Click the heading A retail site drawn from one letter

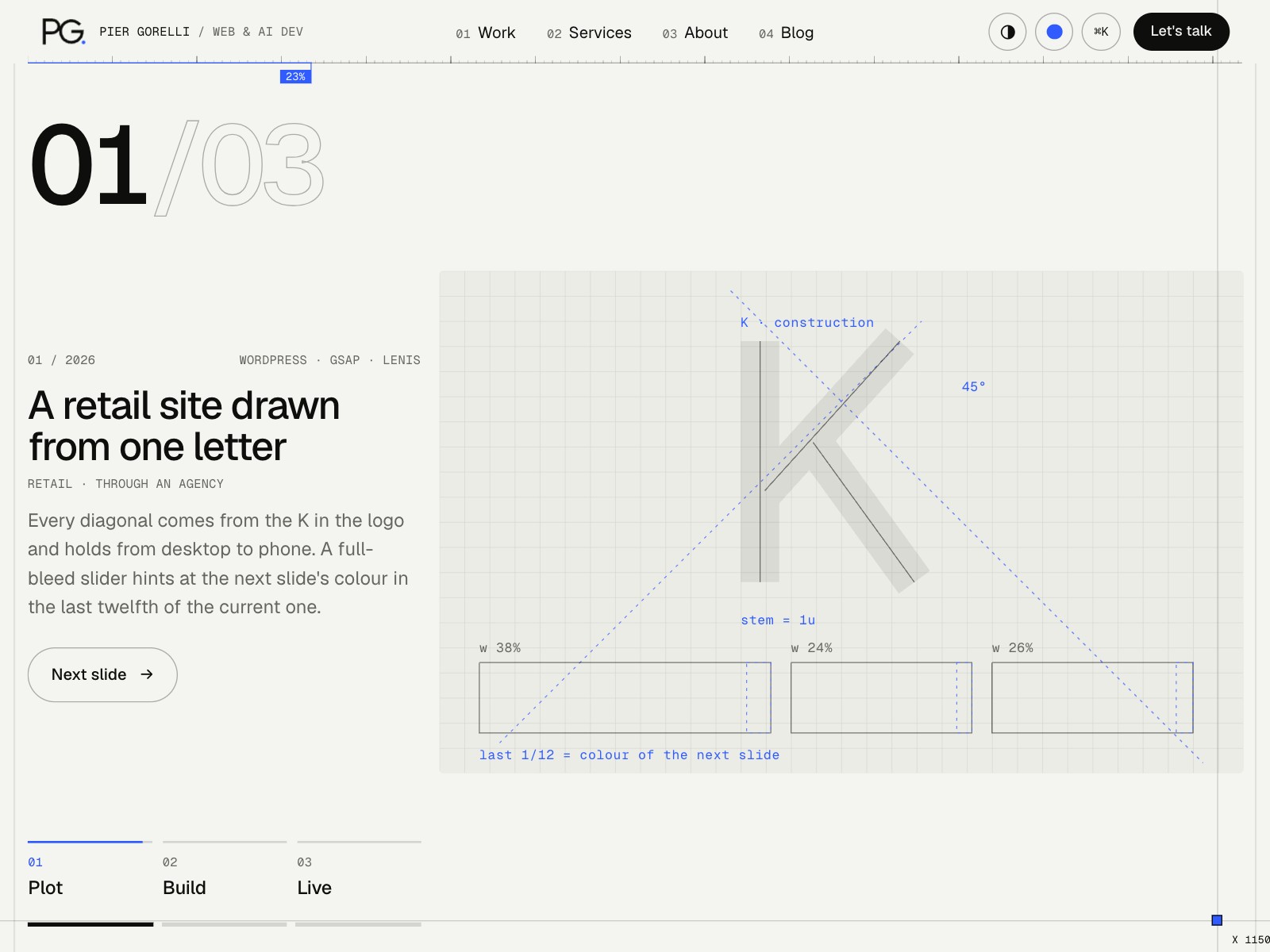tap(184, 426)
